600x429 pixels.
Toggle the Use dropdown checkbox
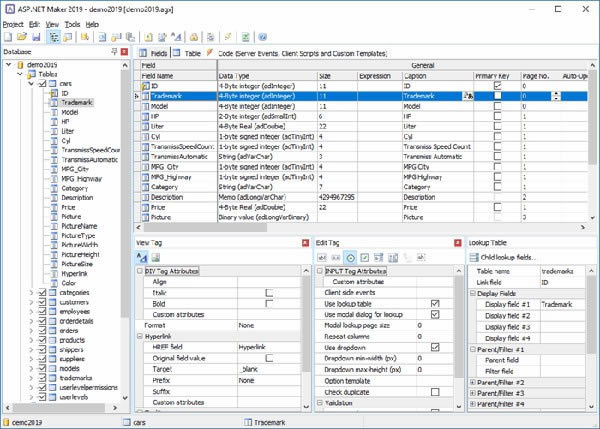(435, 347)
